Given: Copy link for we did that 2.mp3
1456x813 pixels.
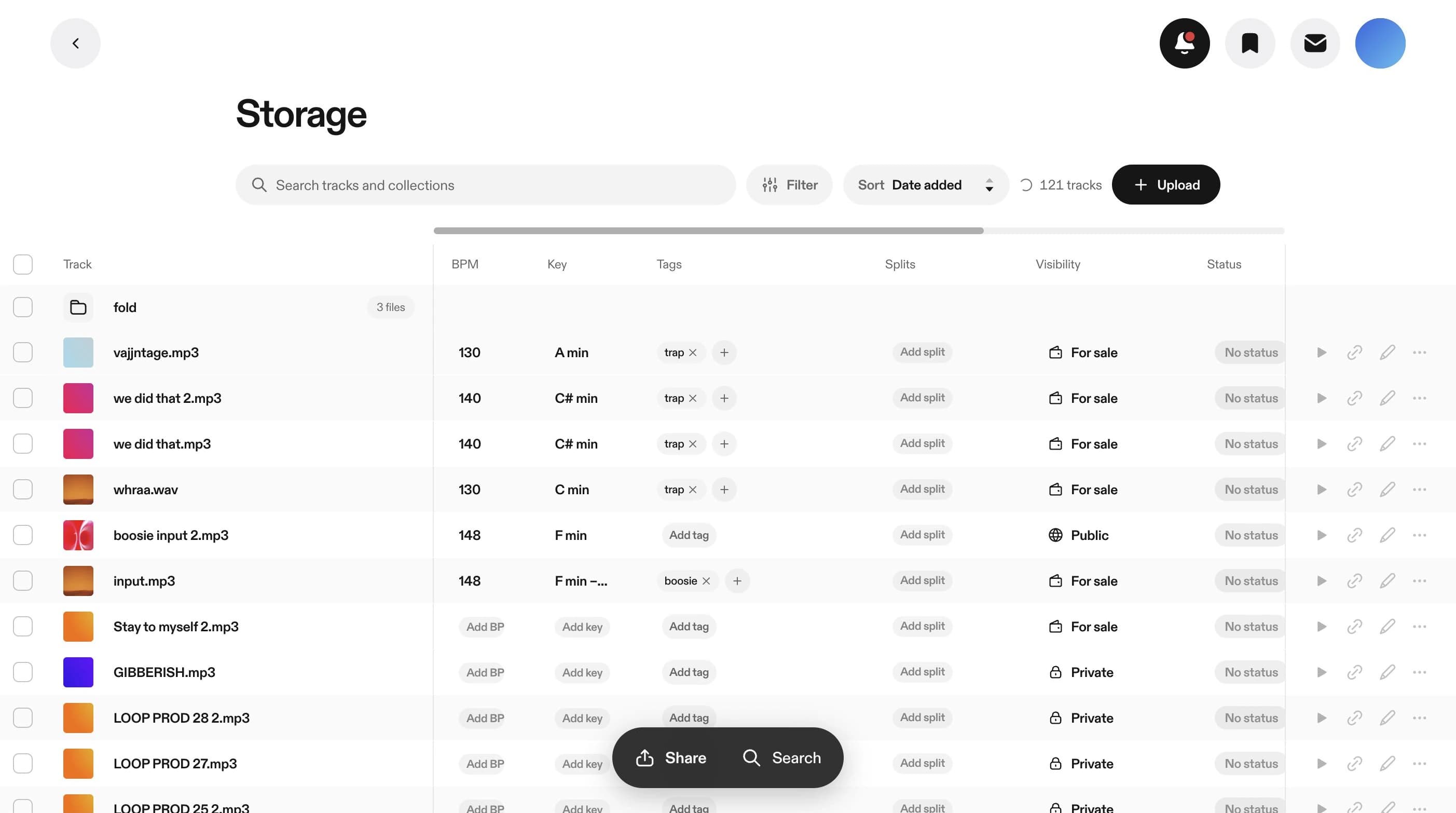Looking at the screenshot, I should (1354, 398).
